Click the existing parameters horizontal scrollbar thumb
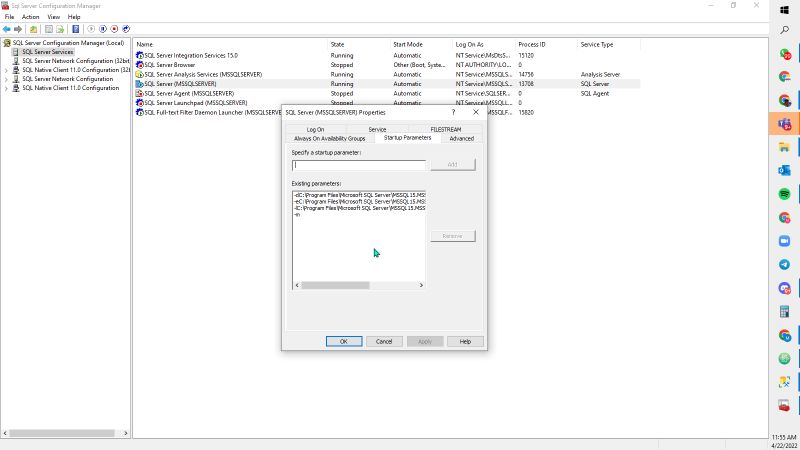This screenshot has width=800, height=450. tap(335, 285)
